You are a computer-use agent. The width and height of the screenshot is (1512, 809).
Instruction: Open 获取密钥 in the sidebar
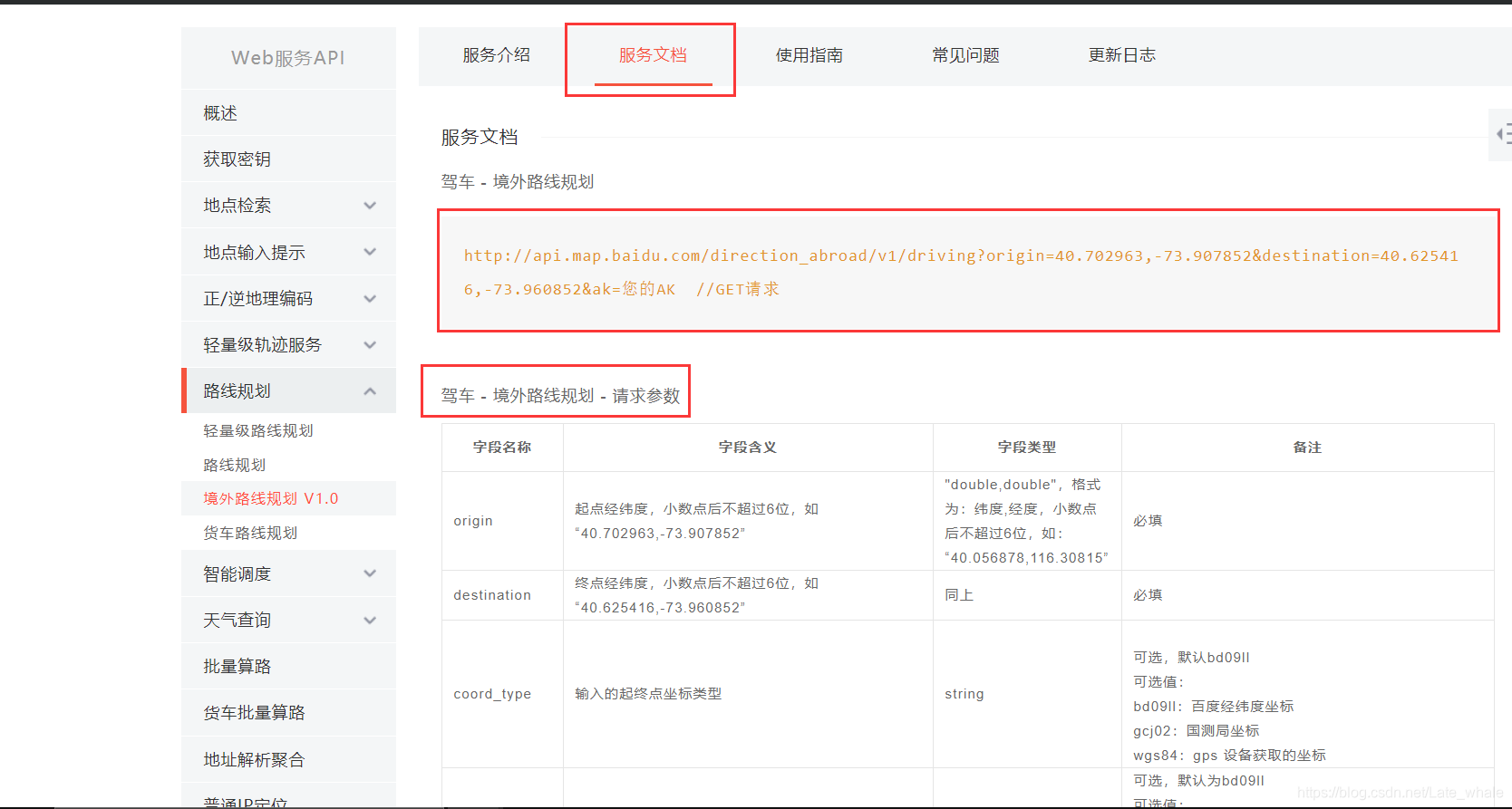(x=288, y=159)
